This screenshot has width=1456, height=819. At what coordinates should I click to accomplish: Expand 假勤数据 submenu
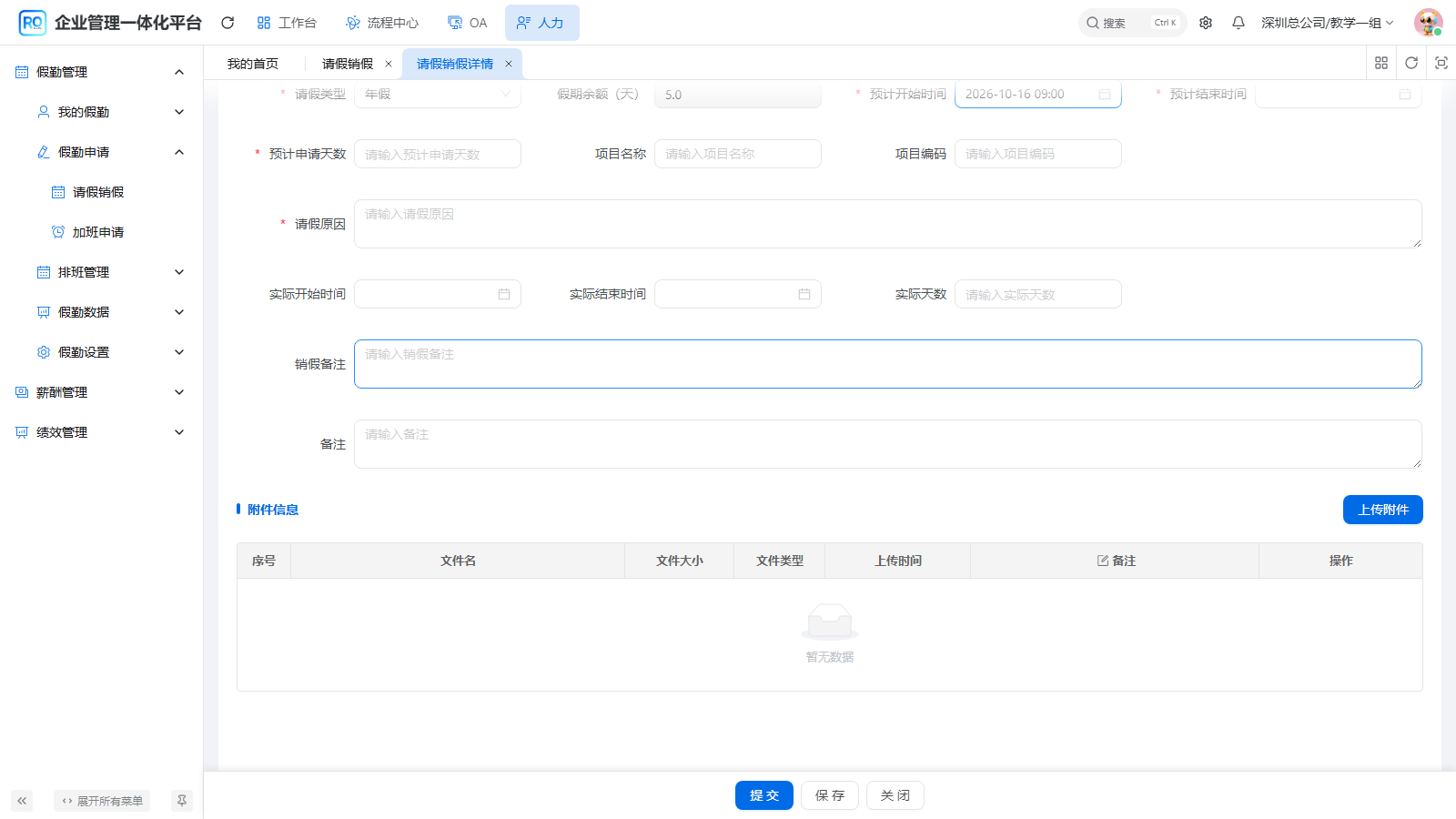[x=101, y=312]
